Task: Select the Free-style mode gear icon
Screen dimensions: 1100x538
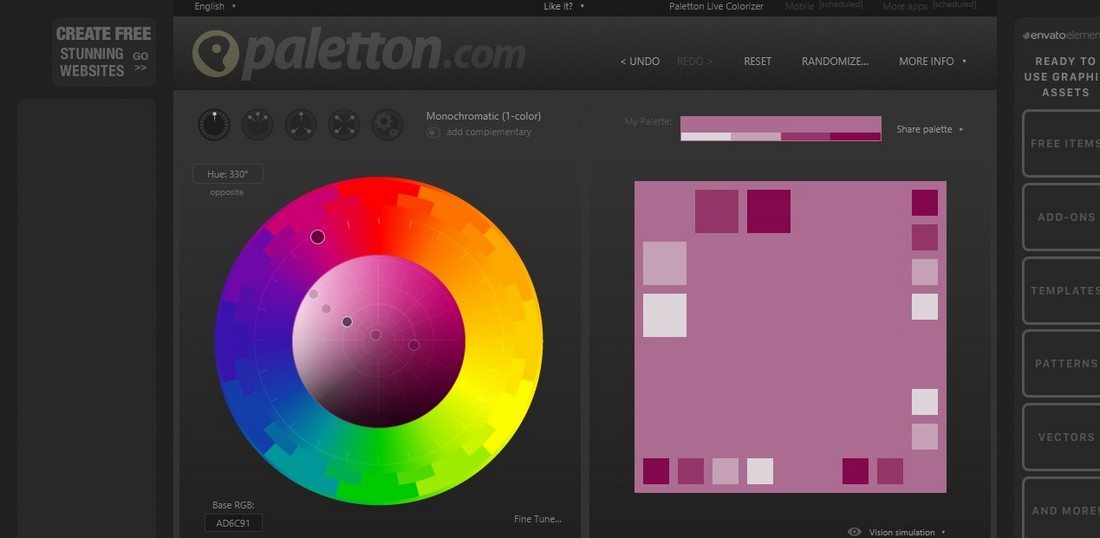Action: 387,125
